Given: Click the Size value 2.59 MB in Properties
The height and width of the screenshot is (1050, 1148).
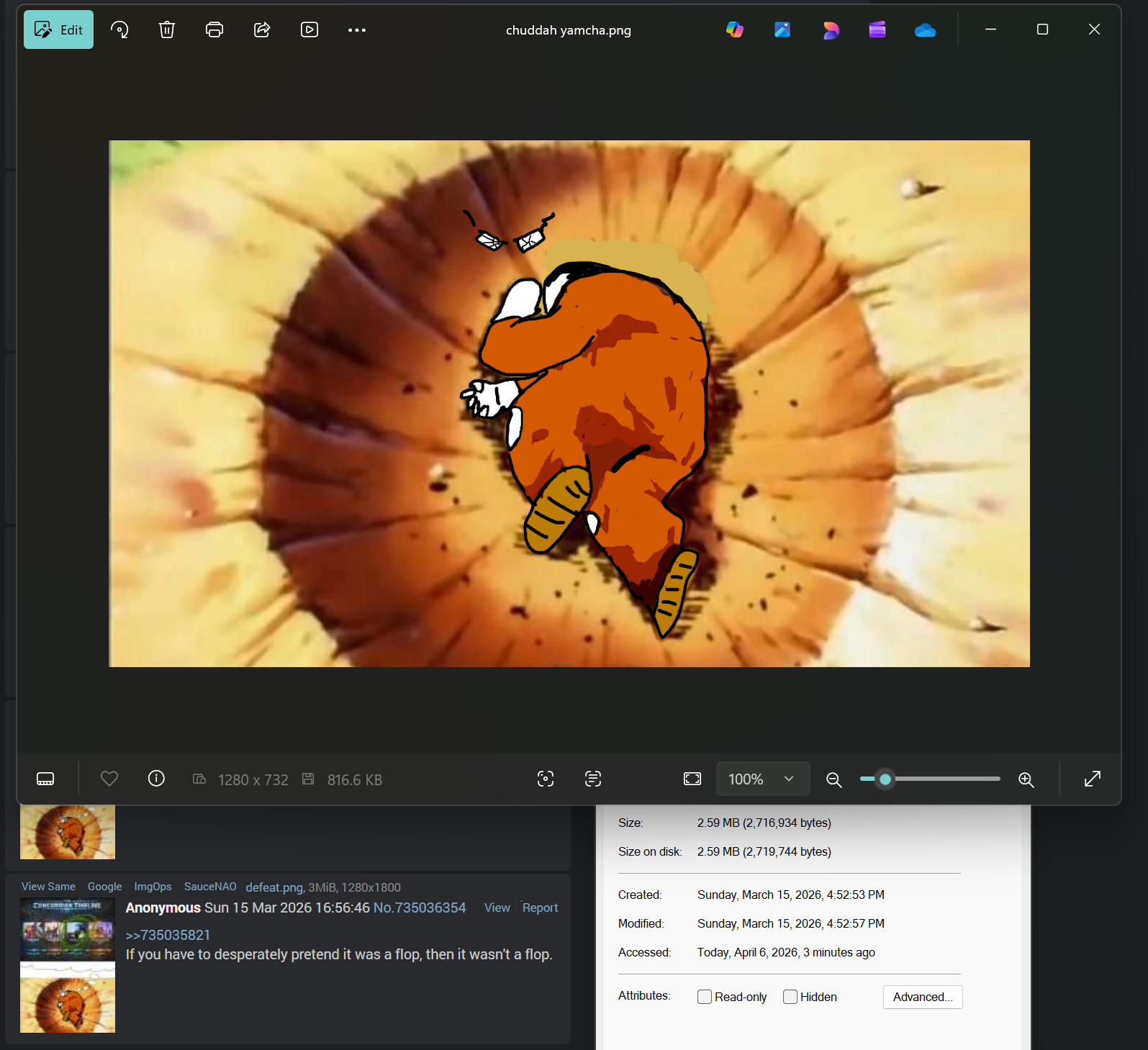Looking at the screenshot, I should tap(764, 823).
